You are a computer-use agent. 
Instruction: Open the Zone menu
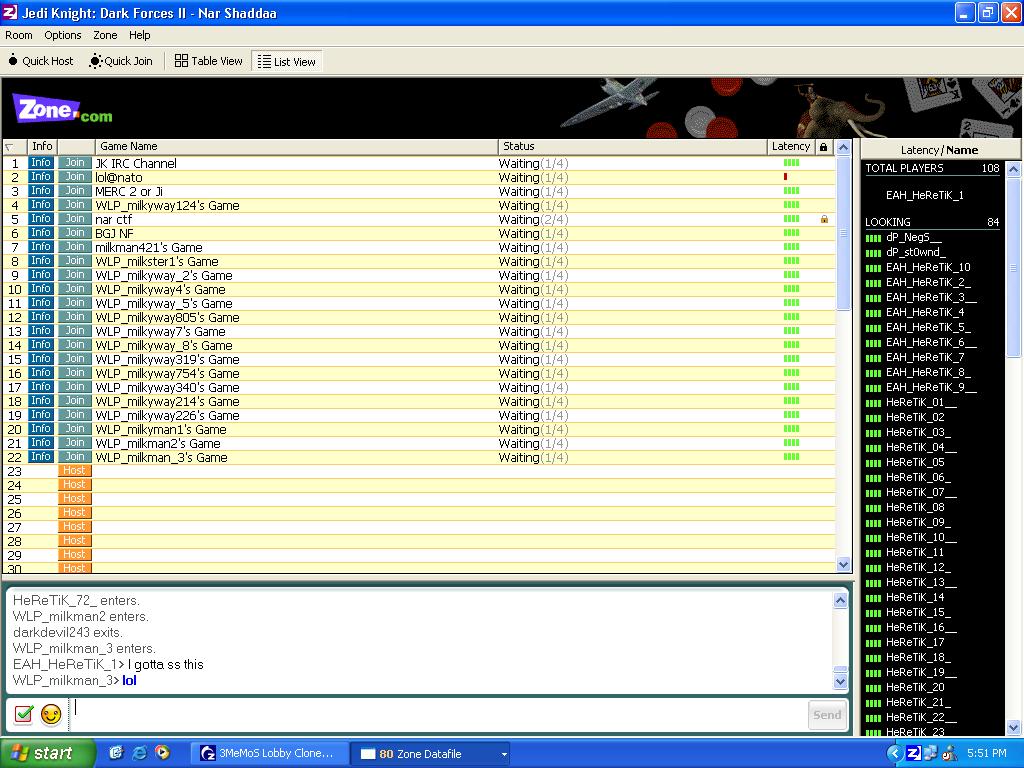coord(105,35)
